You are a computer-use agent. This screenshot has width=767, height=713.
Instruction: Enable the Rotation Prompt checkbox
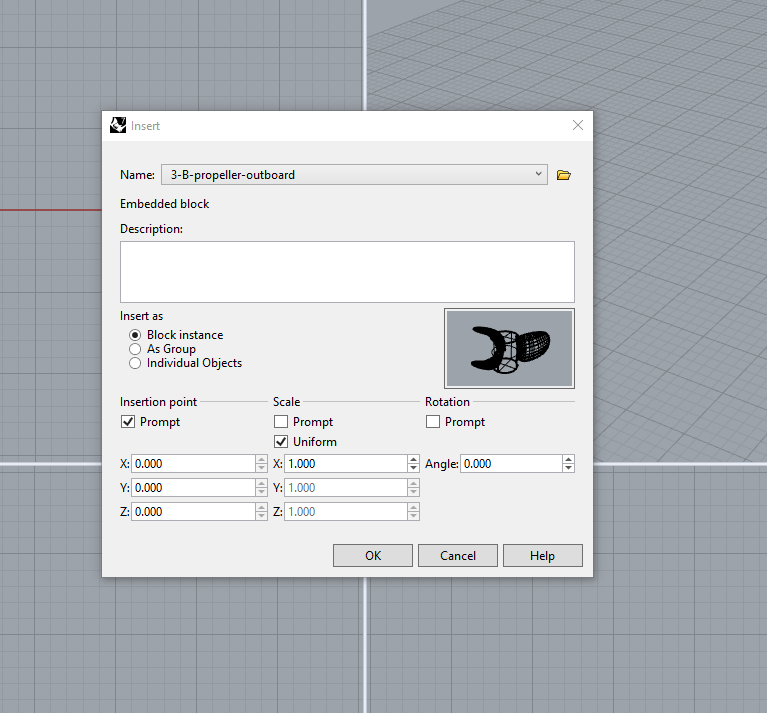point(433,422)
